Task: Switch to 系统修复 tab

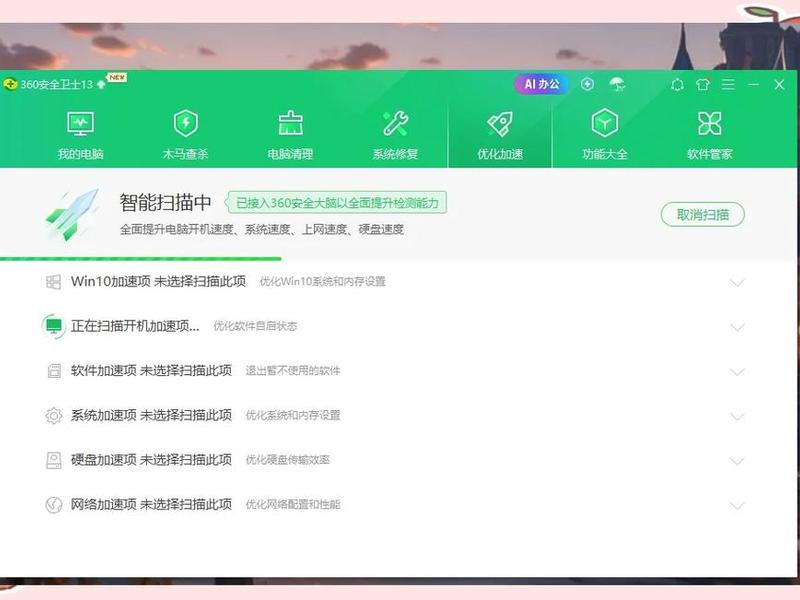Action: [395, 135]
